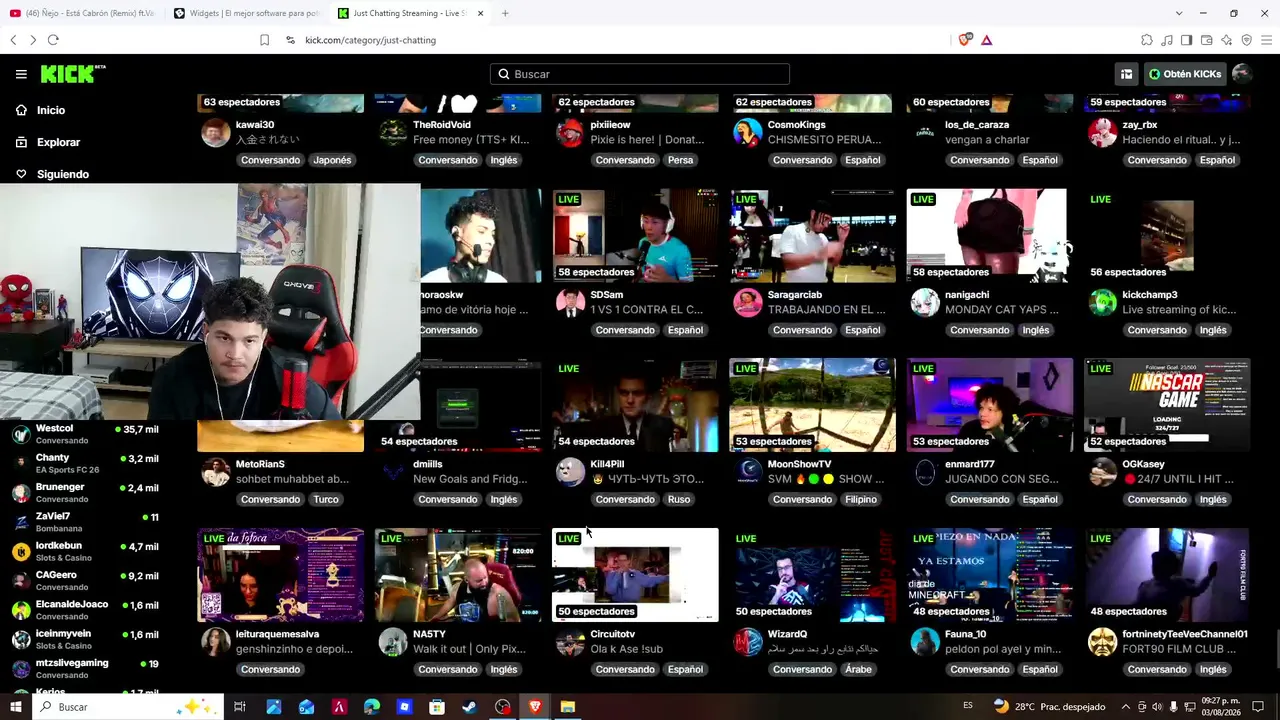Open NA5TY's live stream thumbnail
Image resolution: width=1280 pixels, height=720 pixels.
458,575
